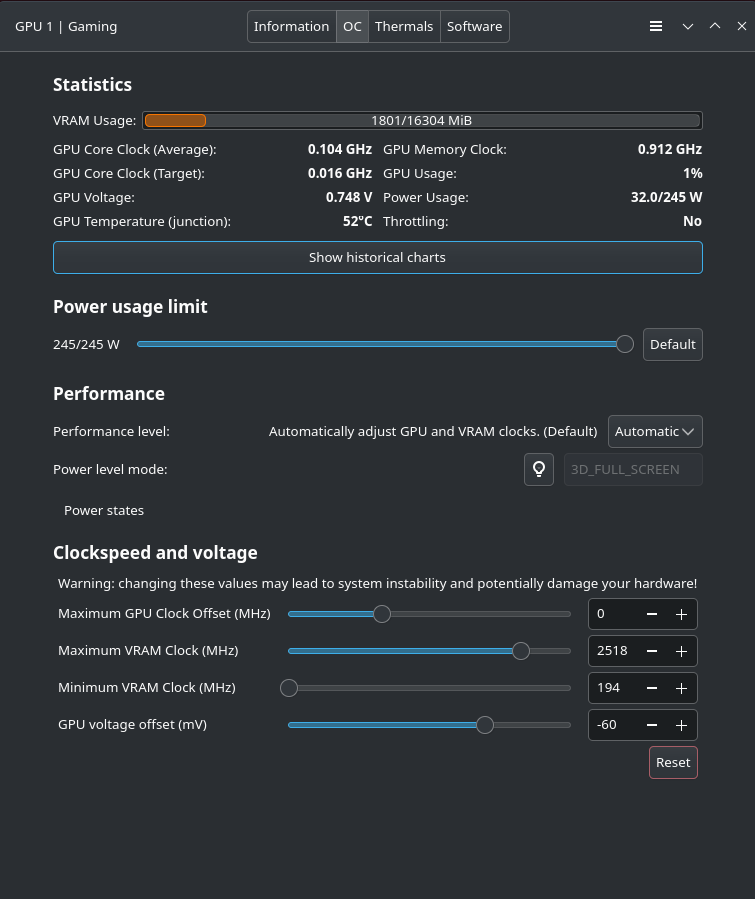Increase Maximum VRAM Clock with plus button
Screen dimensions: 755x899
coord(681,651)
